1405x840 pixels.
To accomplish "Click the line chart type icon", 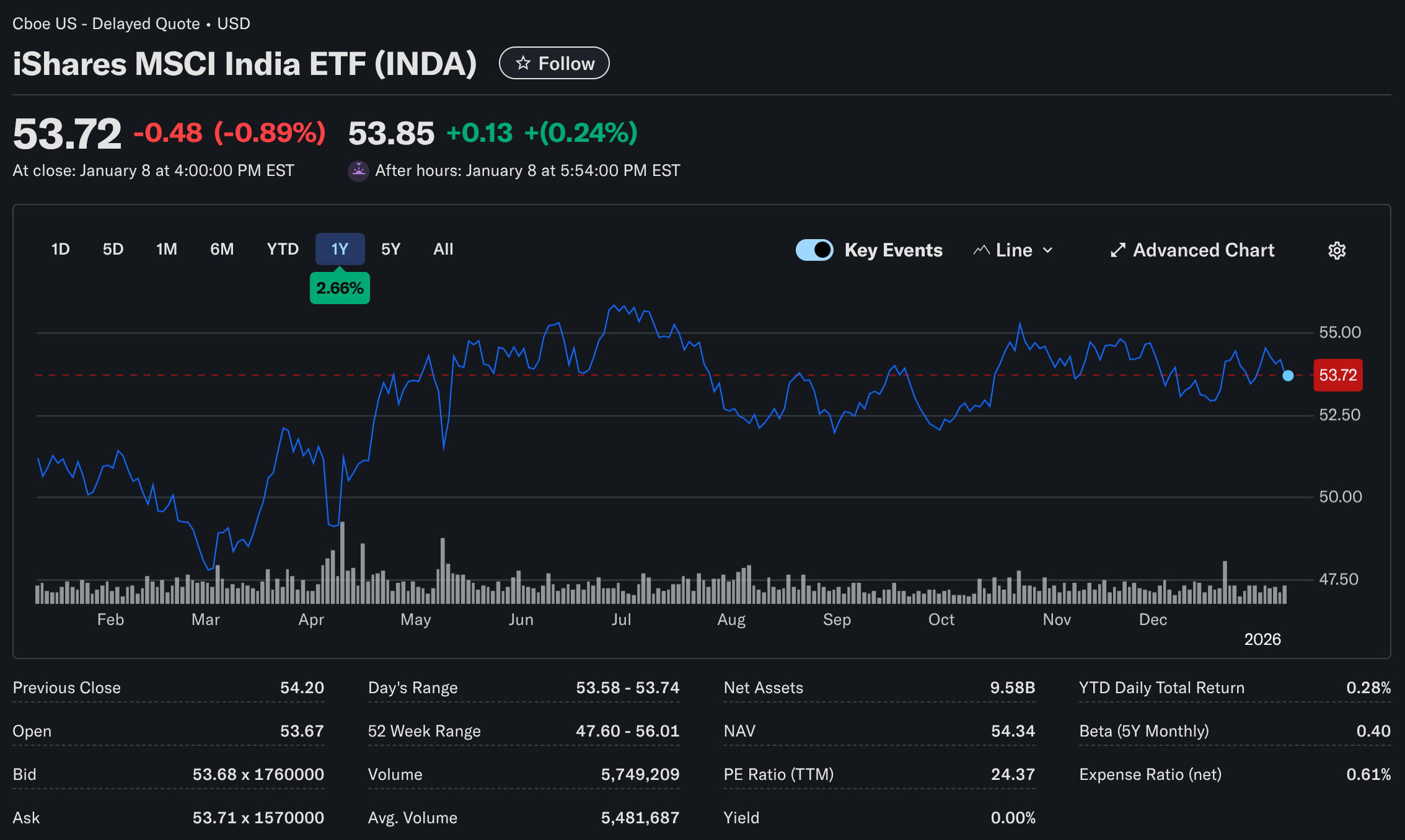I will coord(981,250).
